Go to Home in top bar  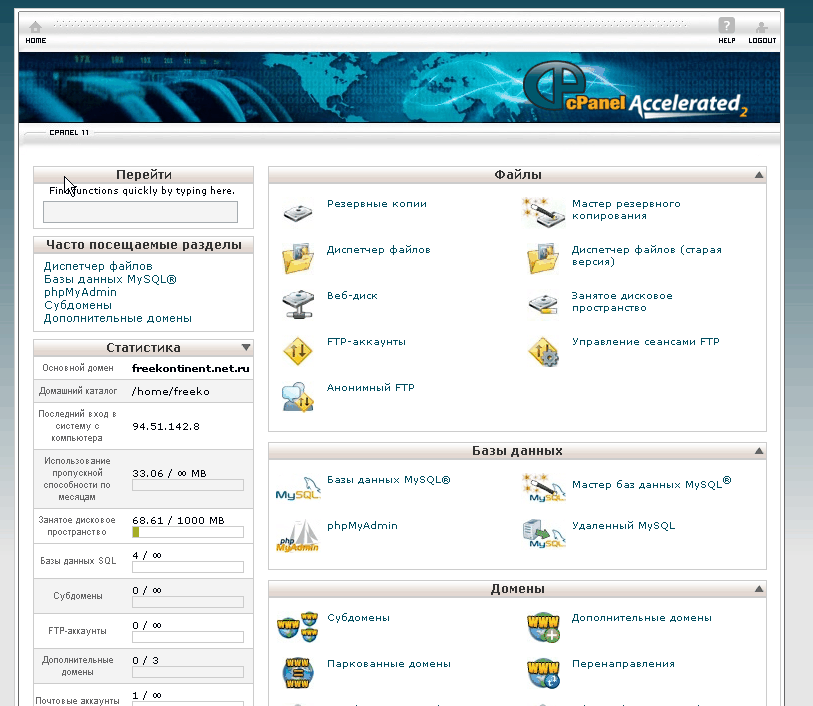pyautogui.click(x=36, y=31)
